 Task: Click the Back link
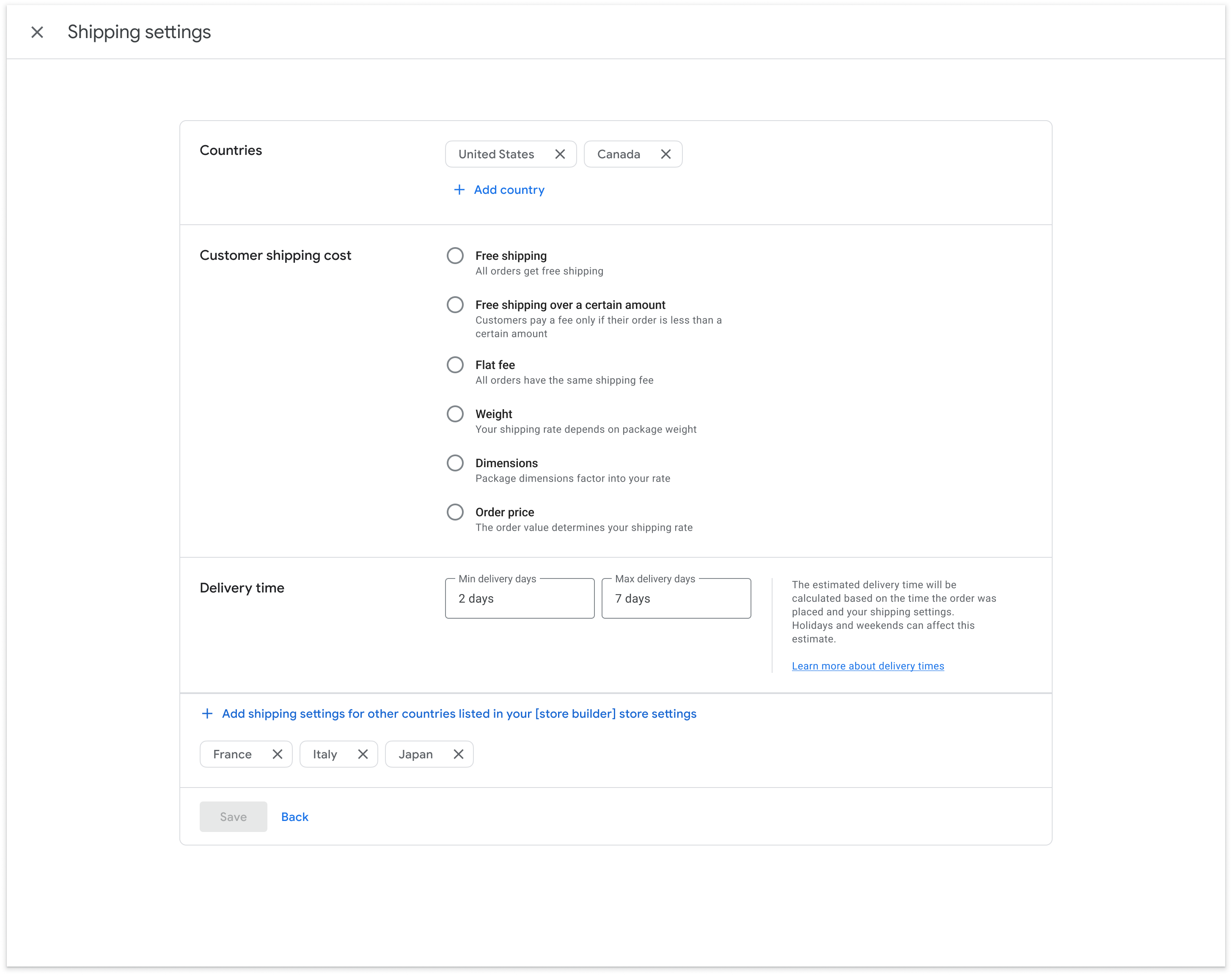tap(294, 816)
